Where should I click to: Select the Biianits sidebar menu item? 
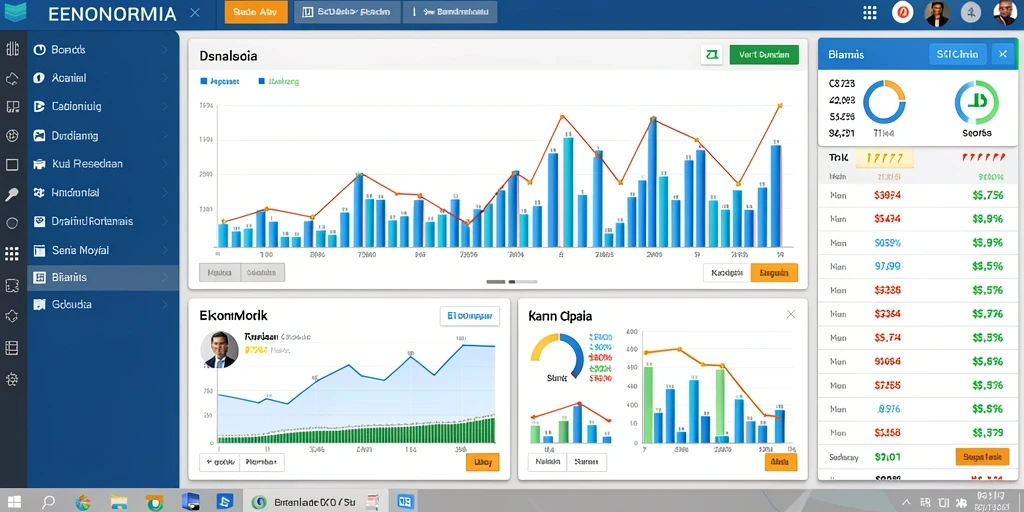coord(103,277)
